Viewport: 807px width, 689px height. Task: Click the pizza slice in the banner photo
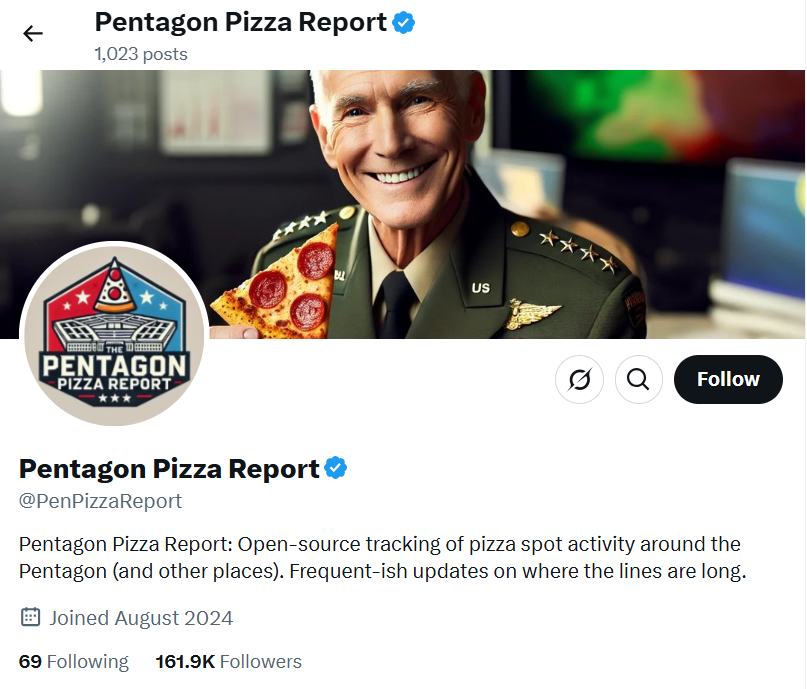click(277, 286)
